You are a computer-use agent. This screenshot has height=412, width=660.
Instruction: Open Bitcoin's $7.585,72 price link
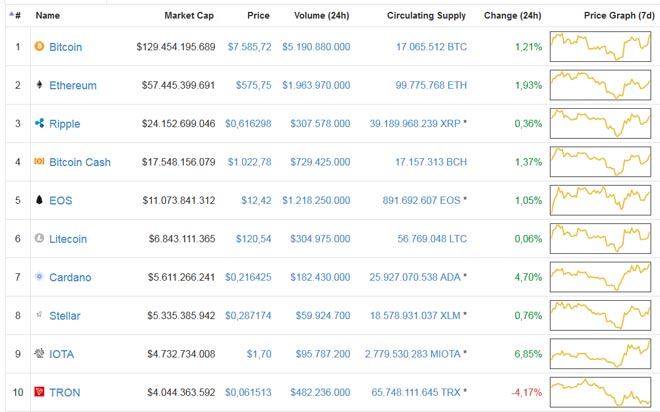coord(249,47)
